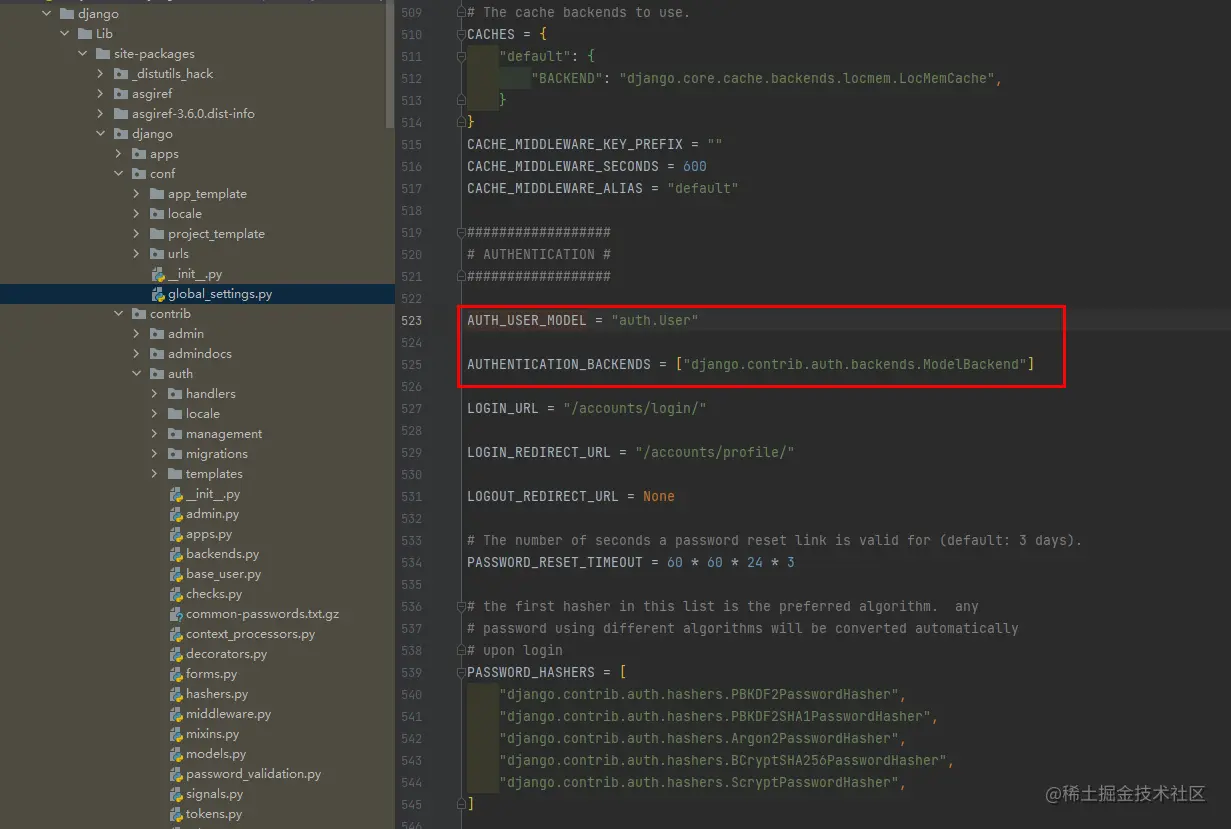
Task: Click the "/accounts/profile/" string value
Action: point(715,452)
